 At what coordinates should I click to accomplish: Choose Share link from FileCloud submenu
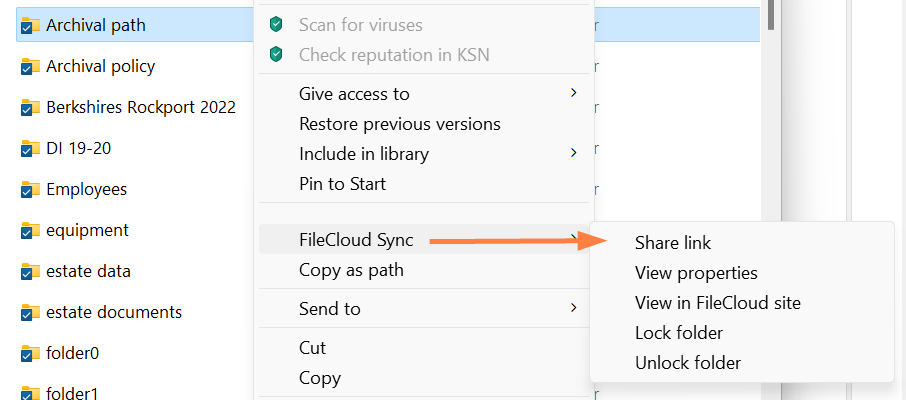click(673, 243)
